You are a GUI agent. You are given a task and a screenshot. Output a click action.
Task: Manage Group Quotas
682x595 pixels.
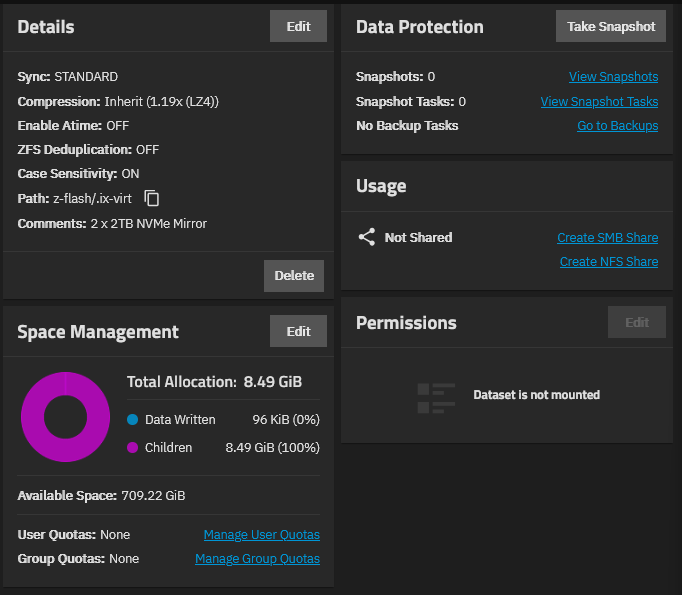click(x=257, y=558)
